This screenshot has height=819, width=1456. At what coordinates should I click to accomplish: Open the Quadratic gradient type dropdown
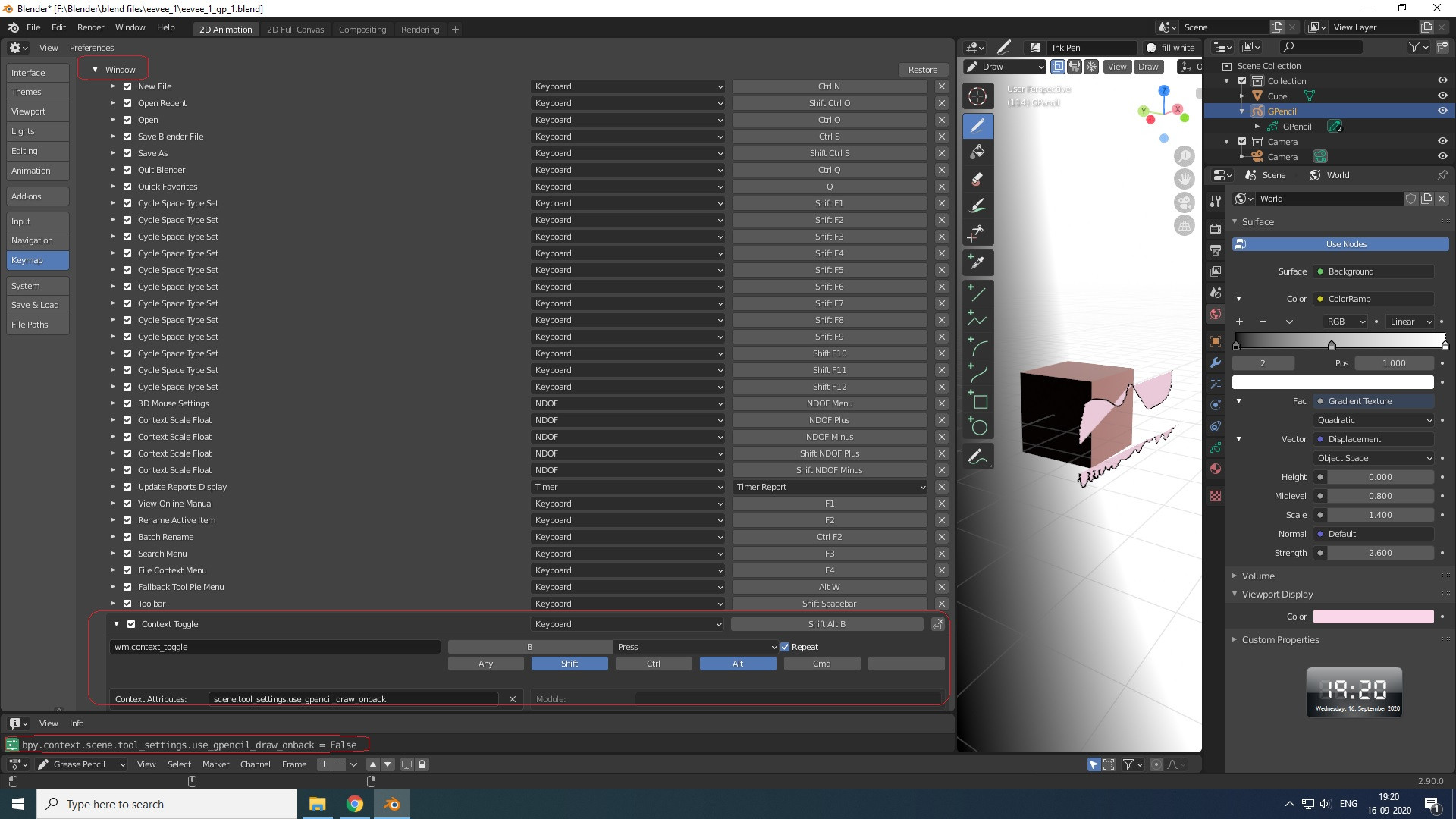tap(1374, 420)
